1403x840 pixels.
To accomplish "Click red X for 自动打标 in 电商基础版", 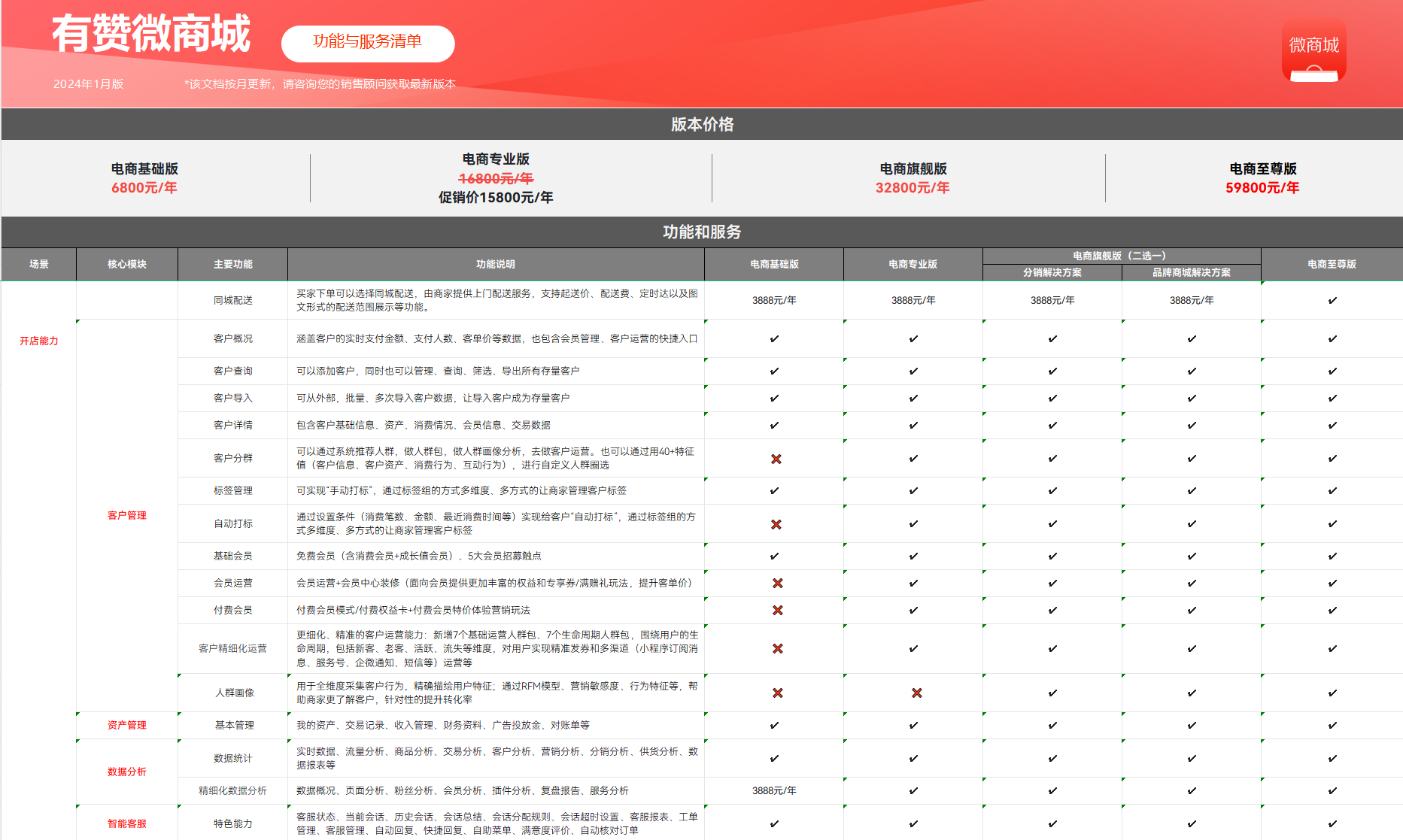I will [x=776, y=524].
